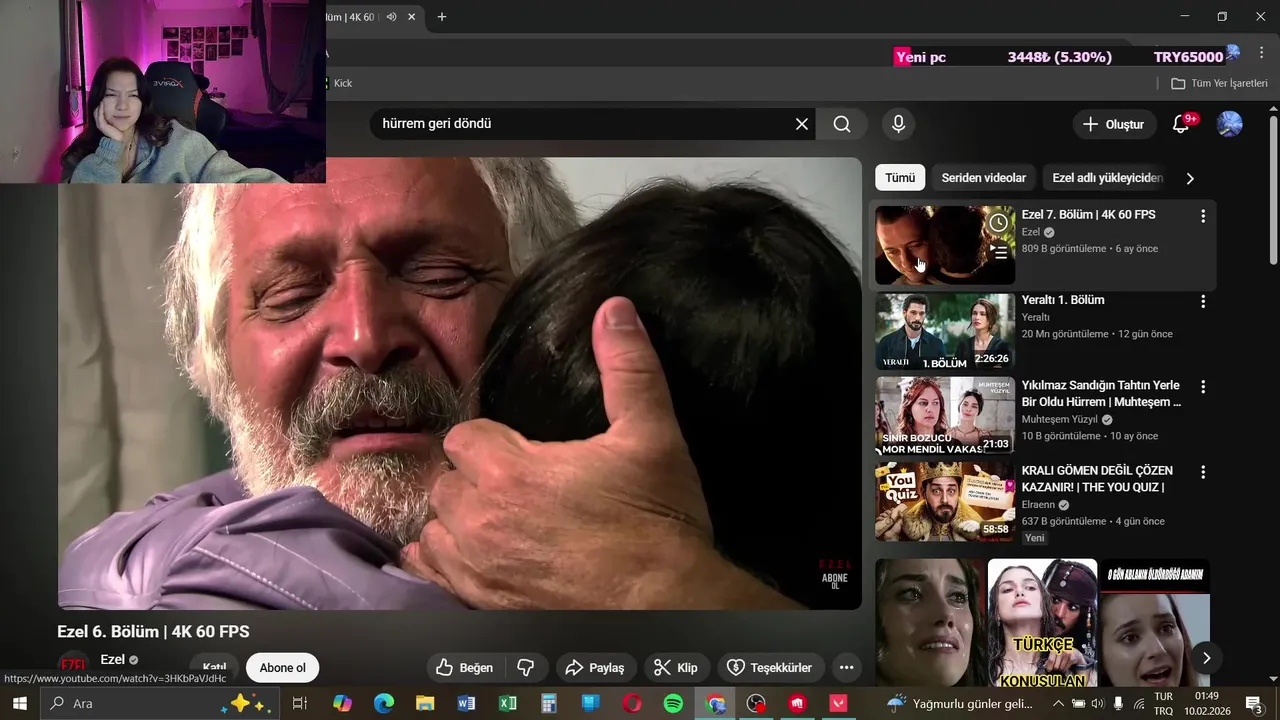The width and height of the screenshot is (1280, 720).
Task: Like the video with Beğen button
Action: [465, 667]
